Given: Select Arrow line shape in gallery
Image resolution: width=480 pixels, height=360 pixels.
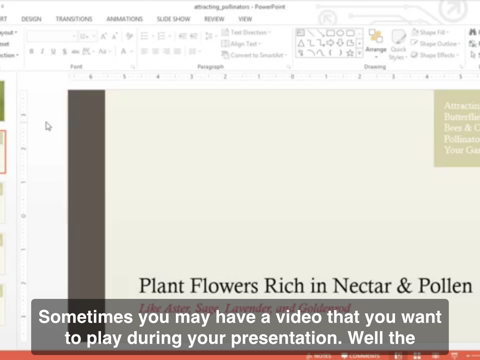Looking at the screenshot, I should coord(321,33).
